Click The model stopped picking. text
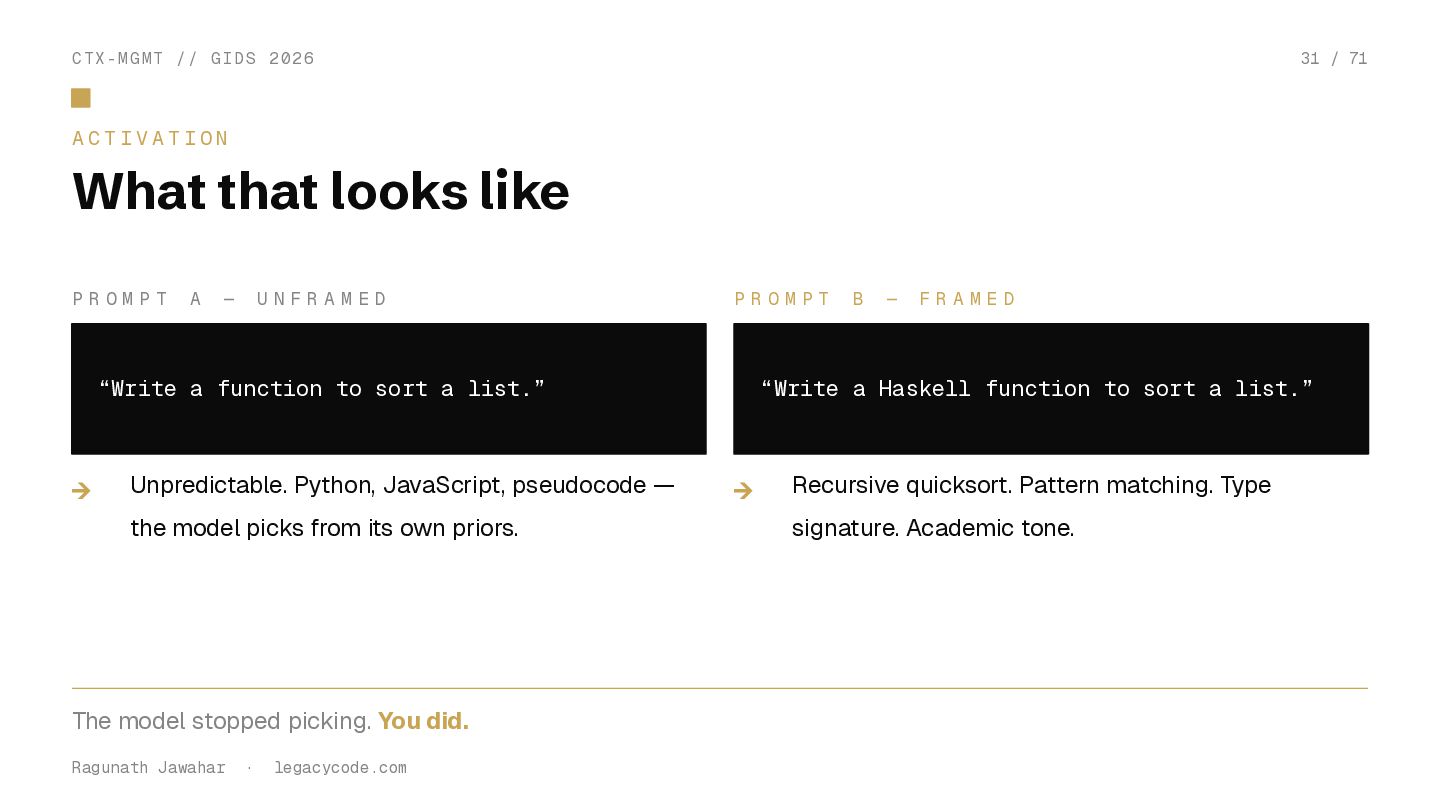Screen dimensions: 1440x810 tap(221, 721)
